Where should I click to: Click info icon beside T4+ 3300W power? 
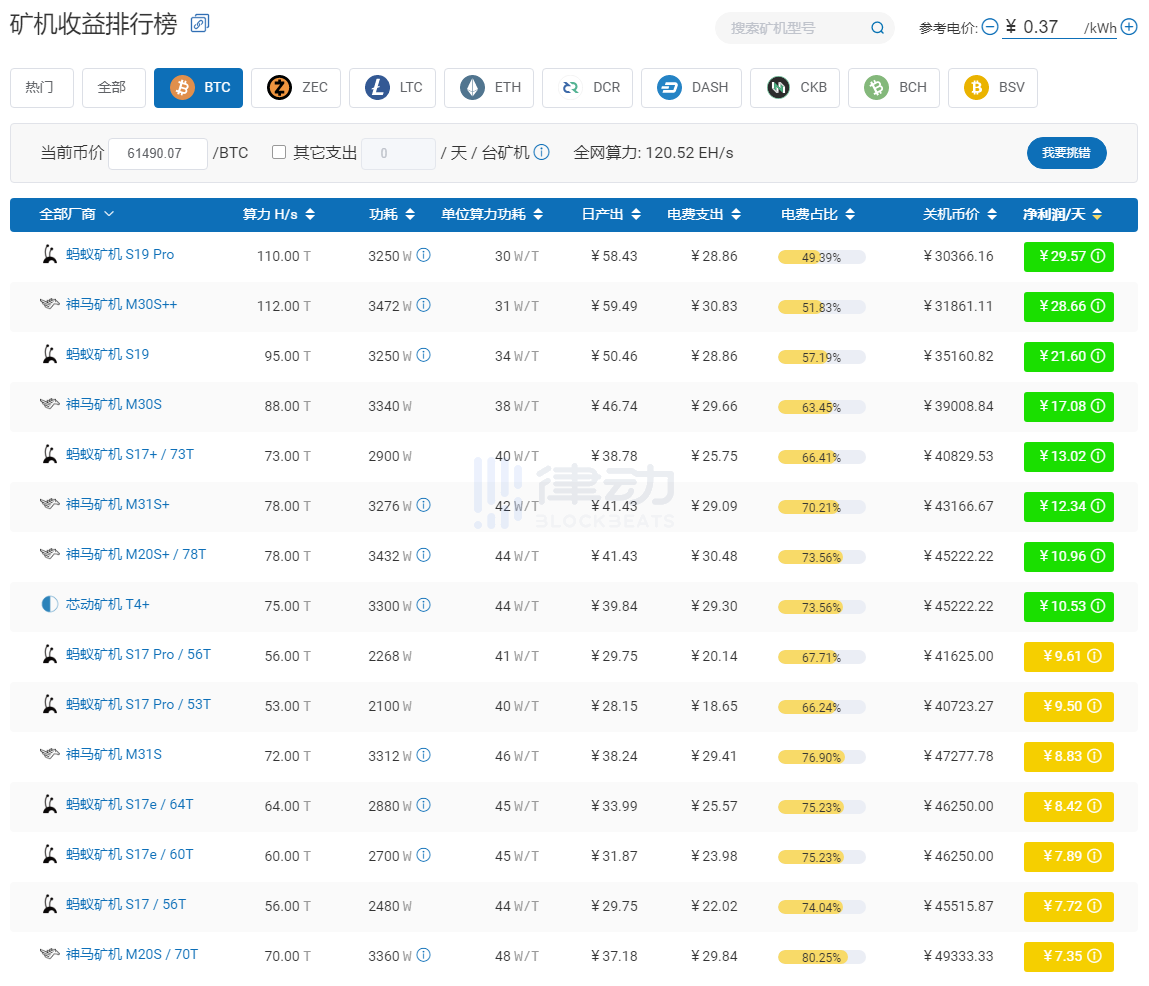pos(424,605)
